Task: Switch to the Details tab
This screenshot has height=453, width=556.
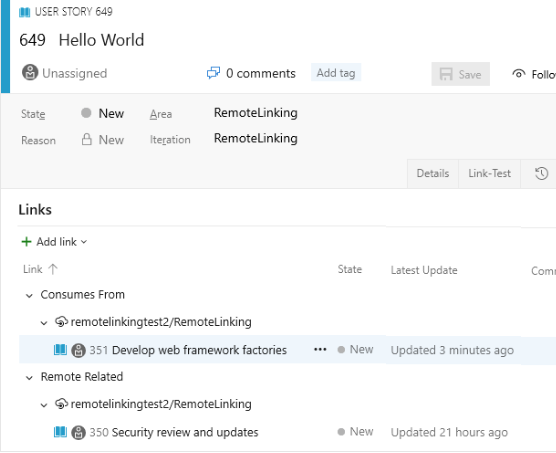Action: [433, 173]
